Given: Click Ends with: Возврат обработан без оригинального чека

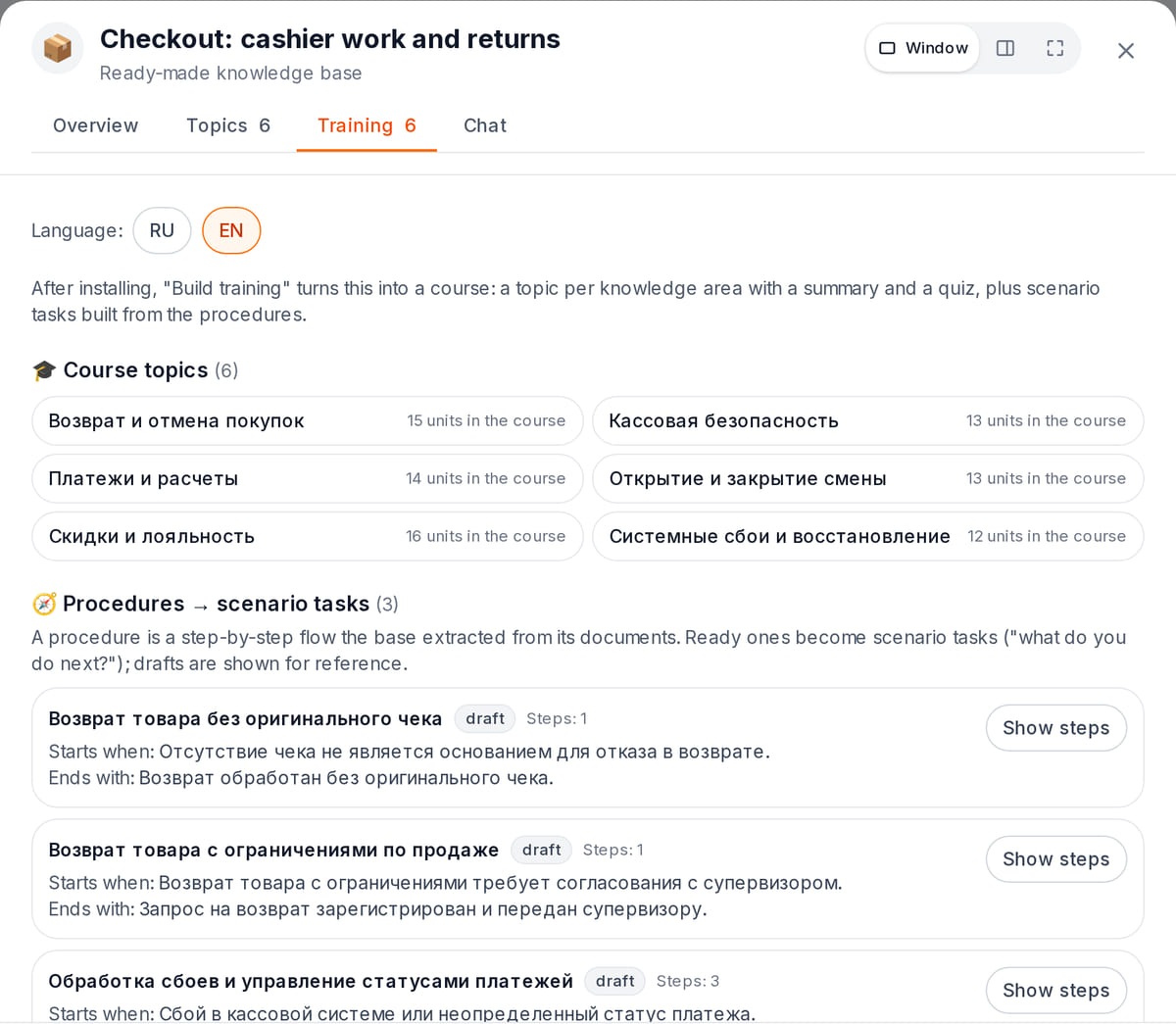Looking at the screenshot, I should click(301, 778).
